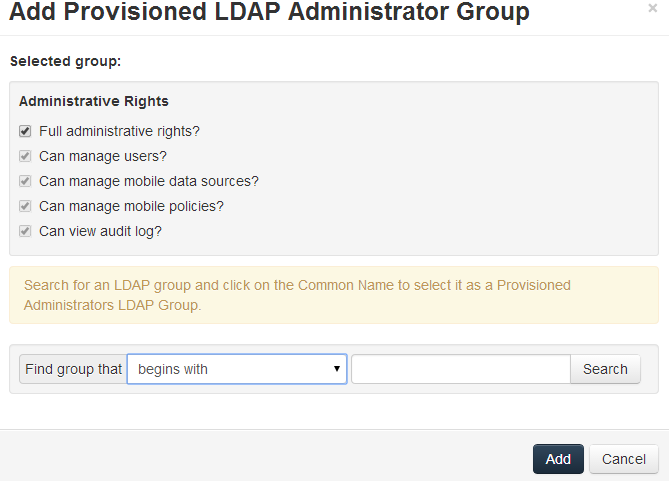Screen dimensions: 669x481
Task: Click the 'Administrative Rights' section heading
Action: pos(94,101)
